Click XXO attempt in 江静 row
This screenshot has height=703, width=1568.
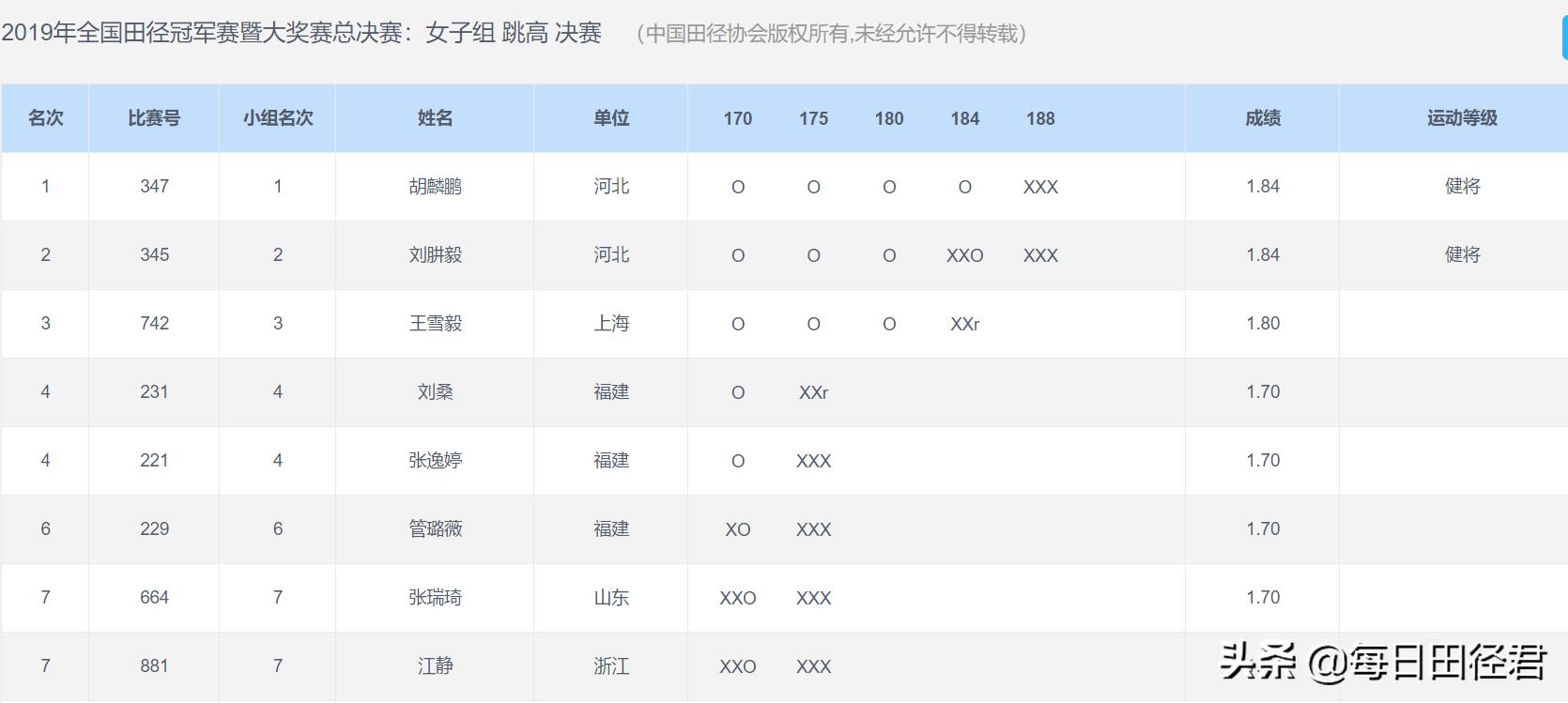click(738, 667)
